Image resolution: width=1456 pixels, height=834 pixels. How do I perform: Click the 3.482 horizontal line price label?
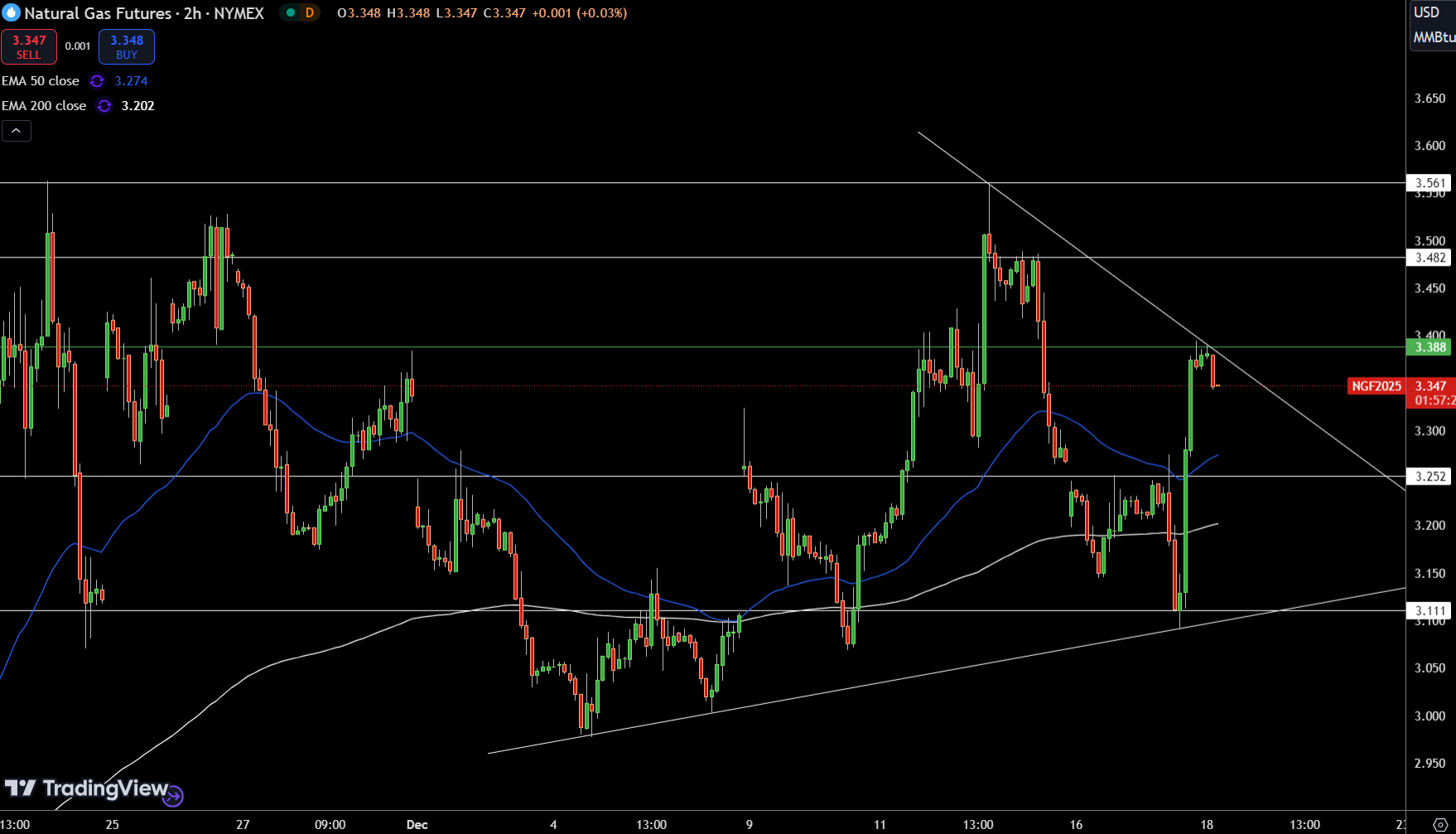[1429, 258]
